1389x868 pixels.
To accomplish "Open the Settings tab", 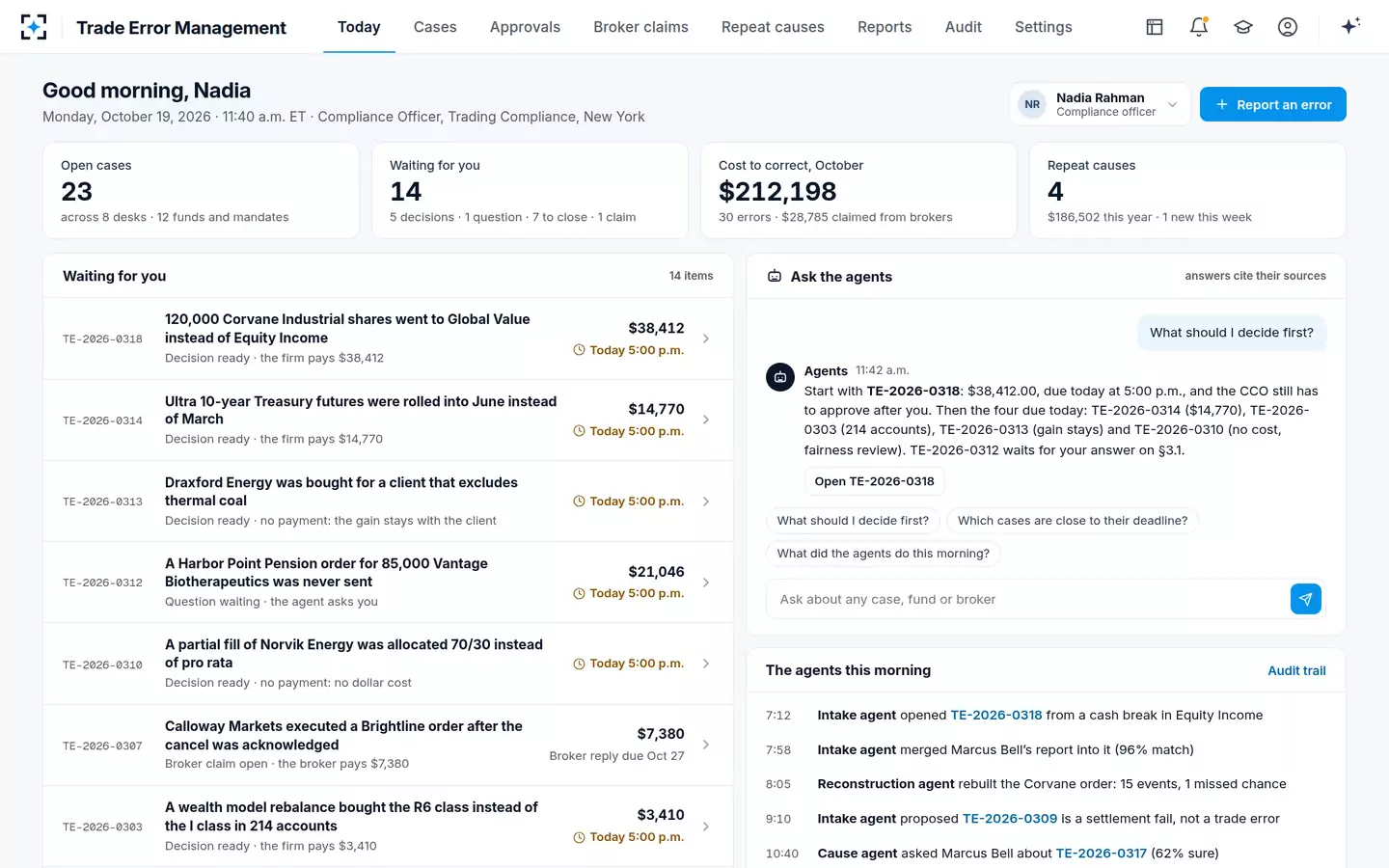I will [1044, 27].
